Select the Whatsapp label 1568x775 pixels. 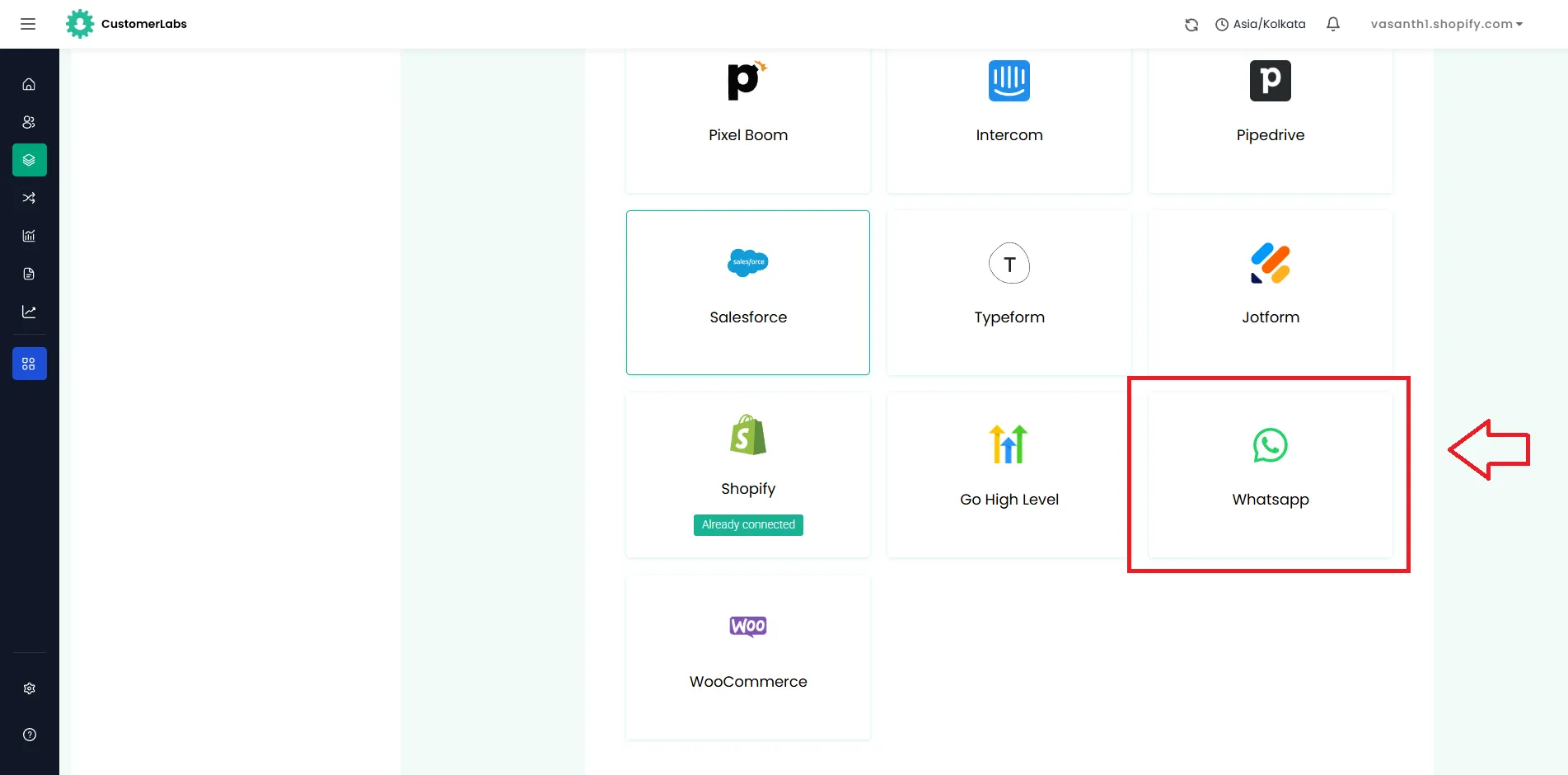[x=1271, y=500]
